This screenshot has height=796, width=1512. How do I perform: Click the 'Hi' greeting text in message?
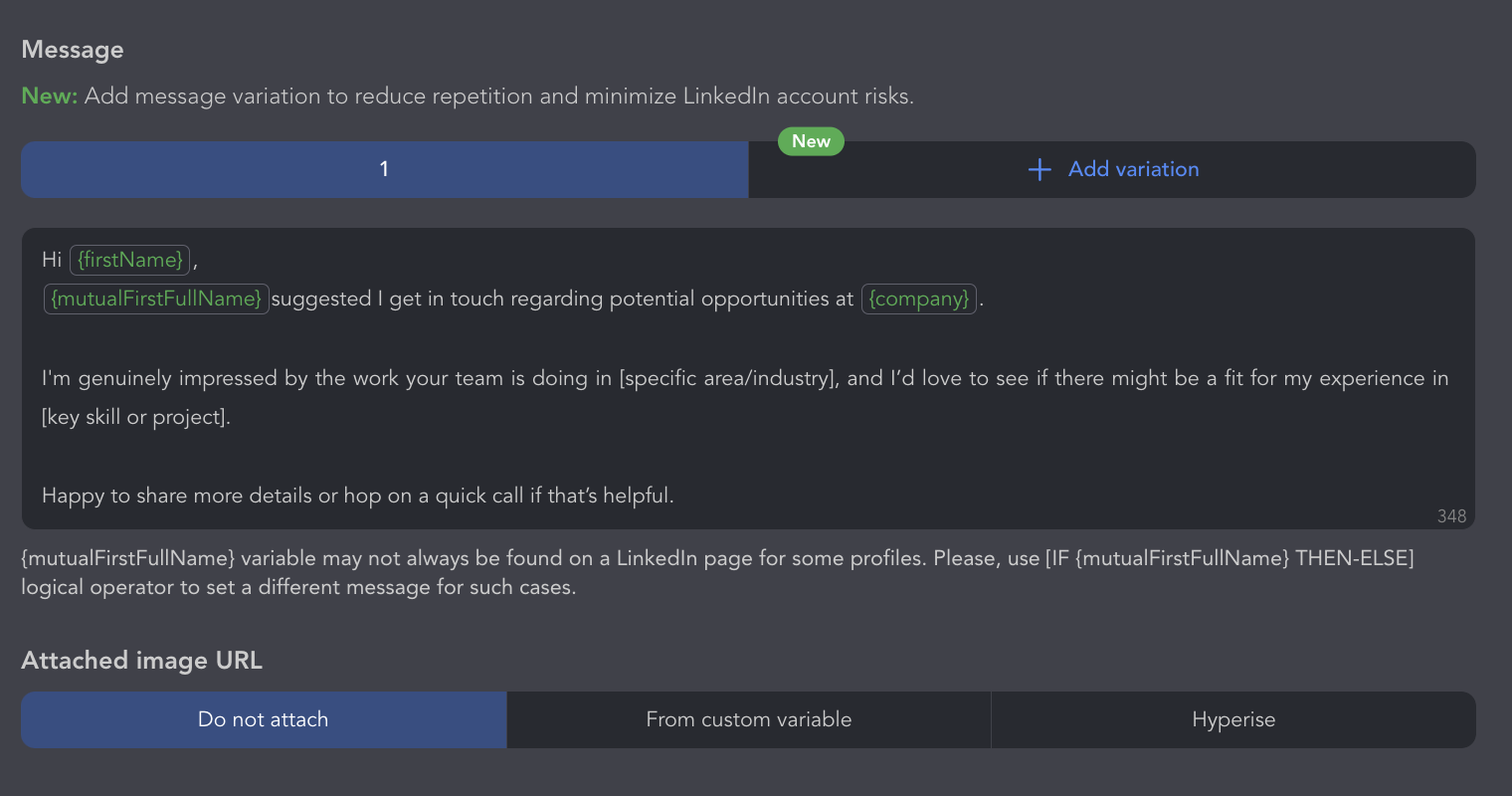[52, 260]
